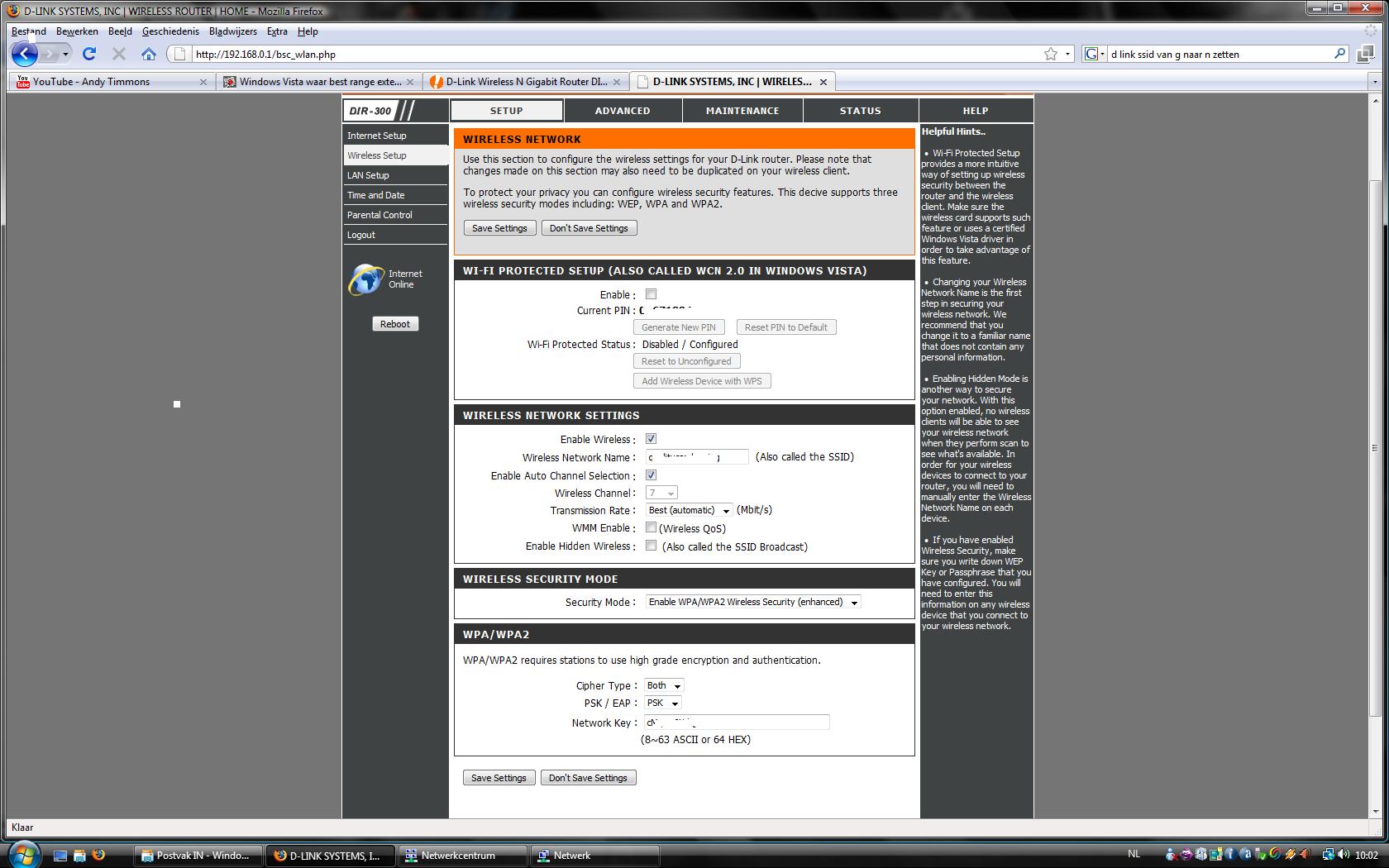This screenshot has height=868, width=1389.
Task: Click the Firefox forward arrow button
Action: click(50, 55)
